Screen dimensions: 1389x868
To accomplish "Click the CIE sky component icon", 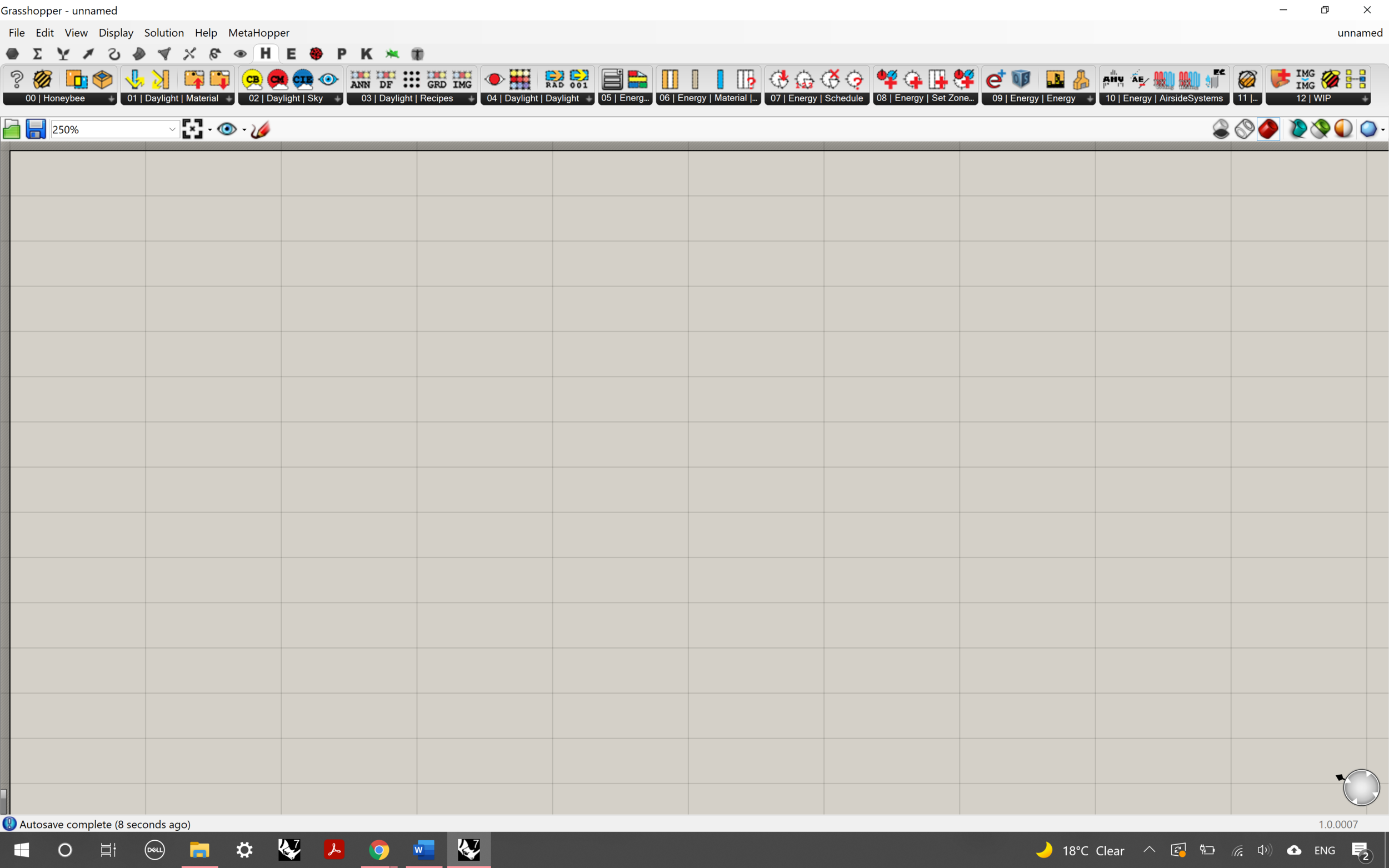I will [303, 79].
